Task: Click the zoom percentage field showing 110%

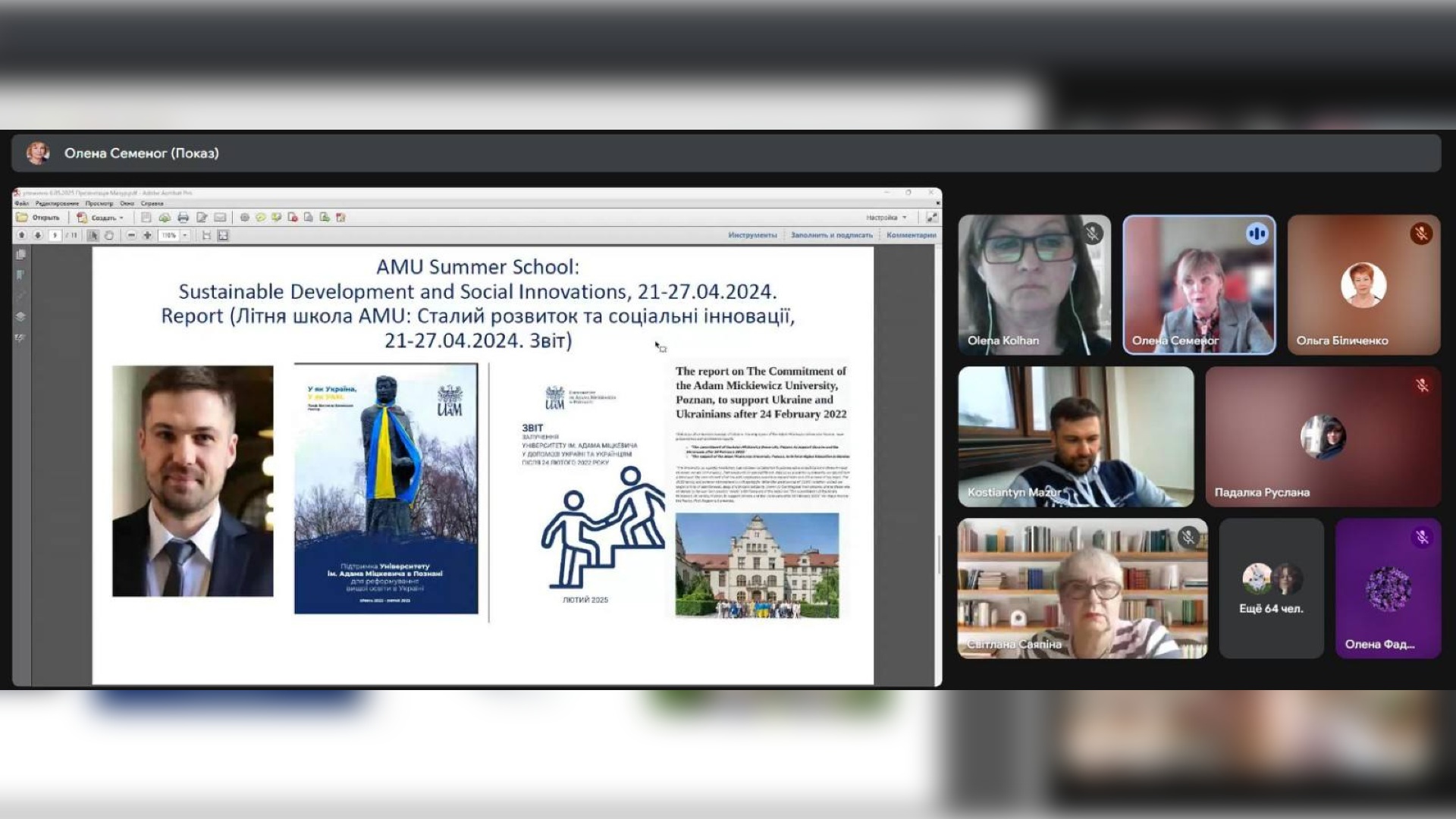Action: [168, 236]
